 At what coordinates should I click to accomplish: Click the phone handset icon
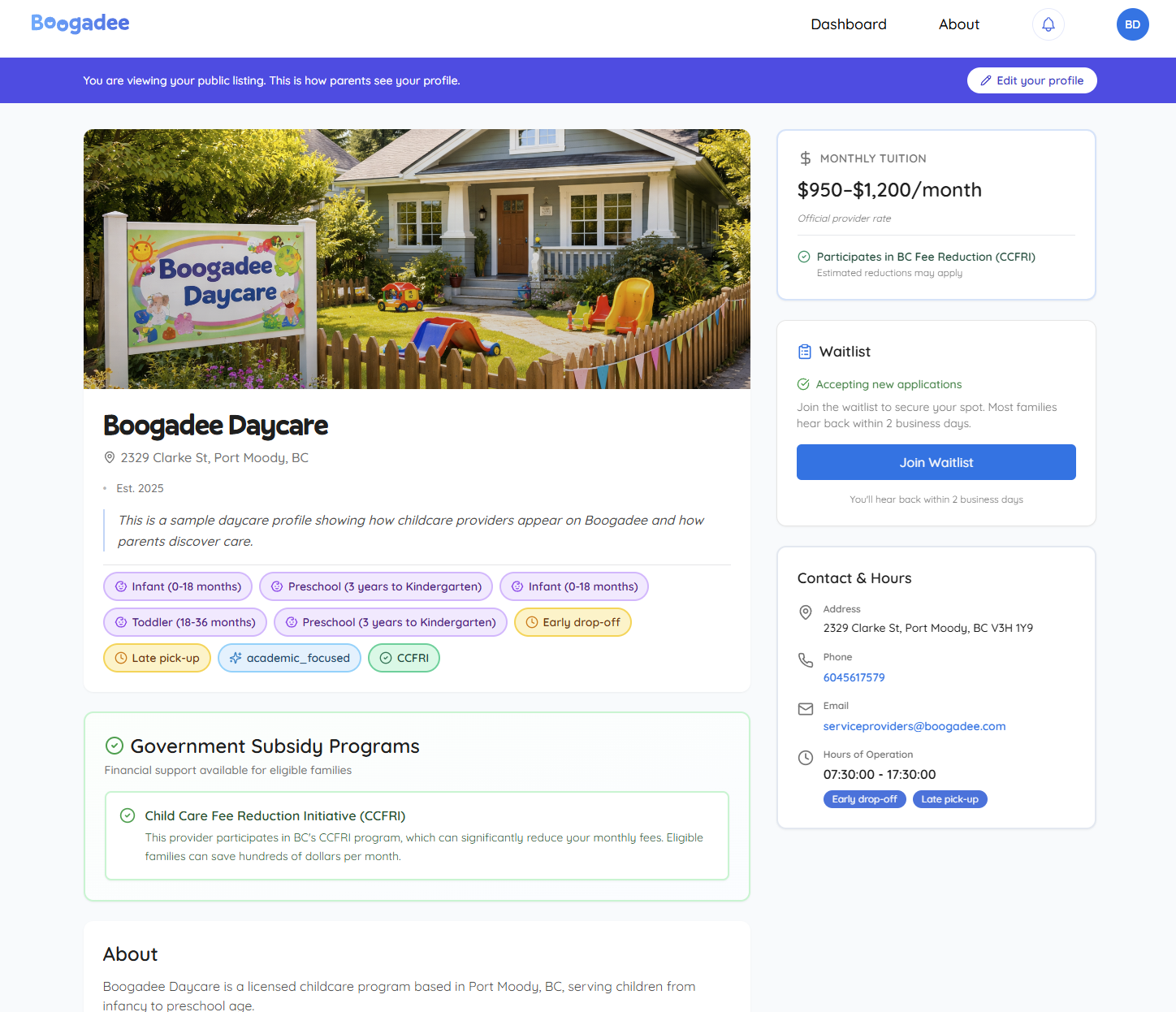806,660
